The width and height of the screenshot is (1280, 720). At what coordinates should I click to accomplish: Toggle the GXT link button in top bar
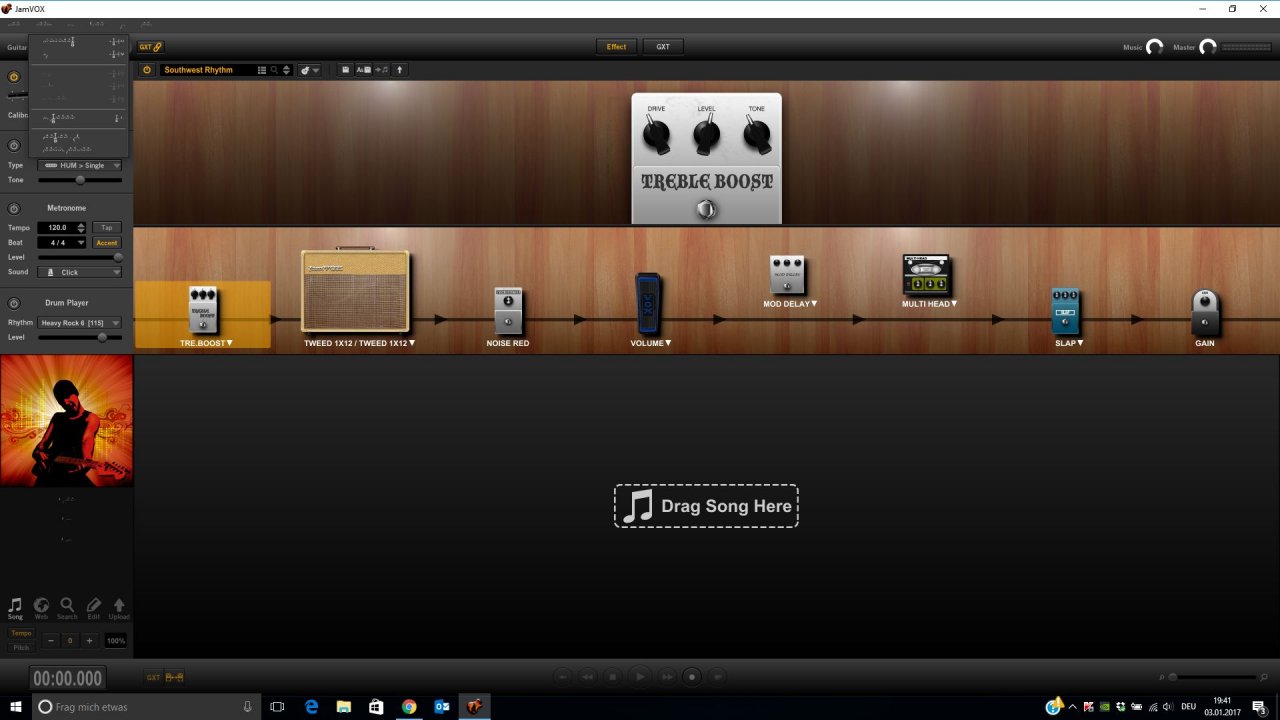pyautogui.click(x=150, y=47)
